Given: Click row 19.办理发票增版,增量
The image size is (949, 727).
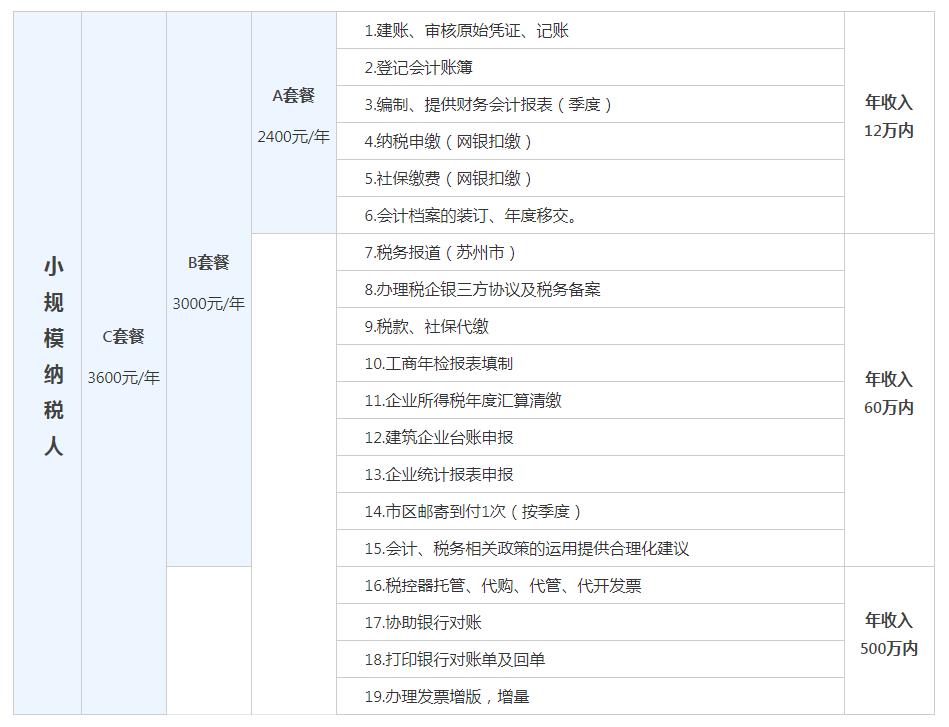Looking at the screenshot, I should click(590, 696).
